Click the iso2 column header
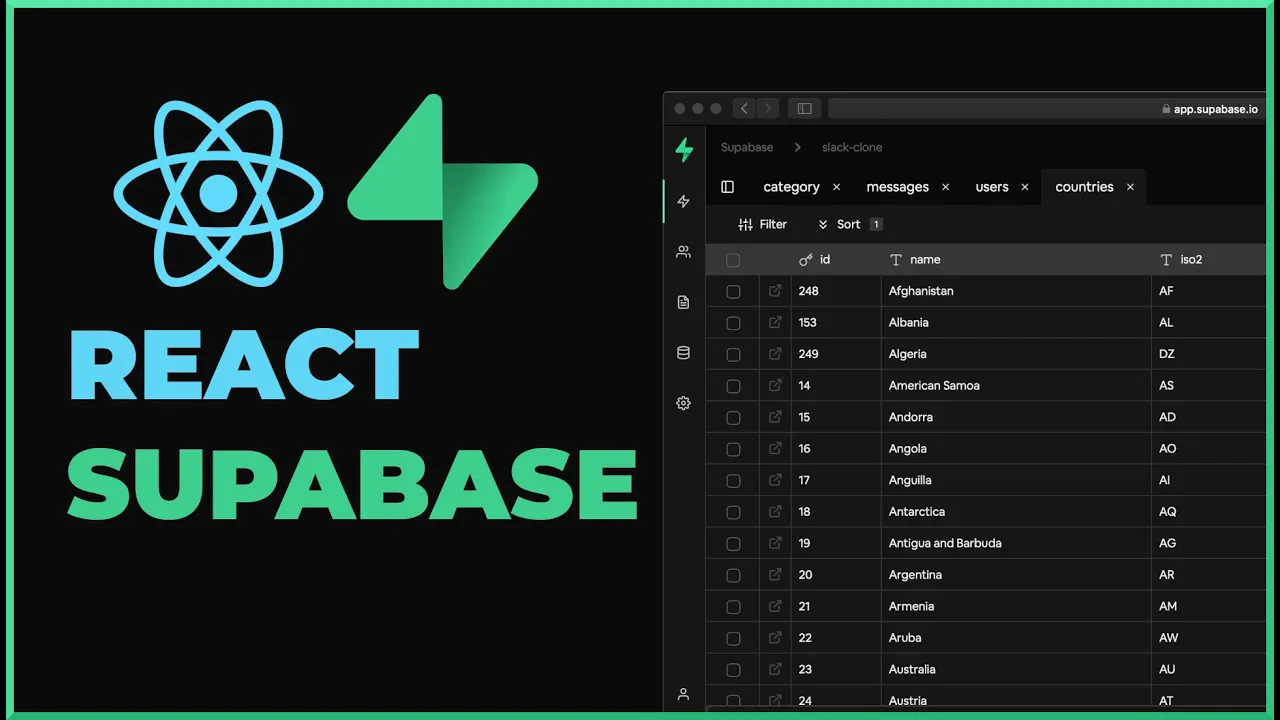 tap(1209, 259)
